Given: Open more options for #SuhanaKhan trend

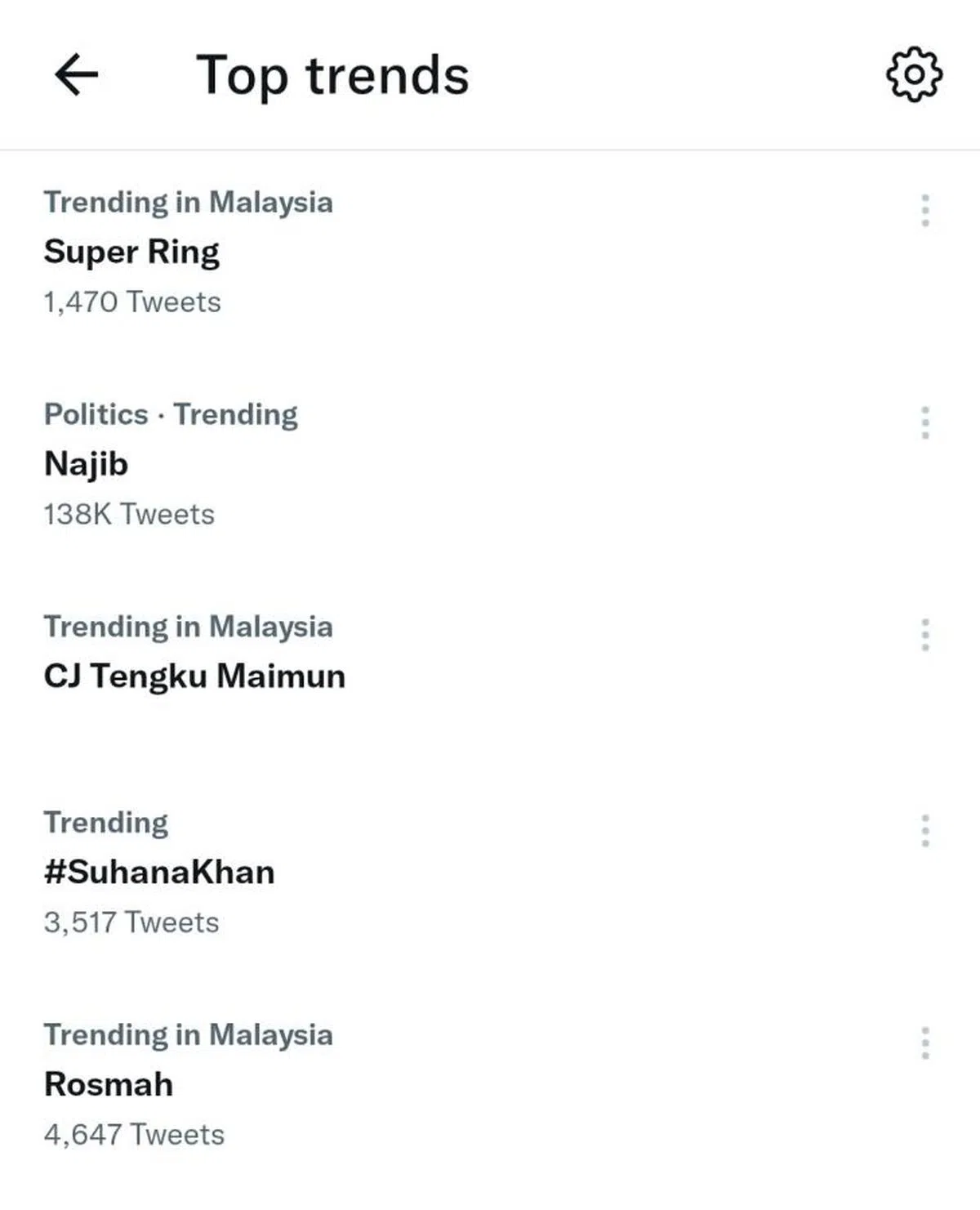Looking at the screenshot, I should coord(924,831).
